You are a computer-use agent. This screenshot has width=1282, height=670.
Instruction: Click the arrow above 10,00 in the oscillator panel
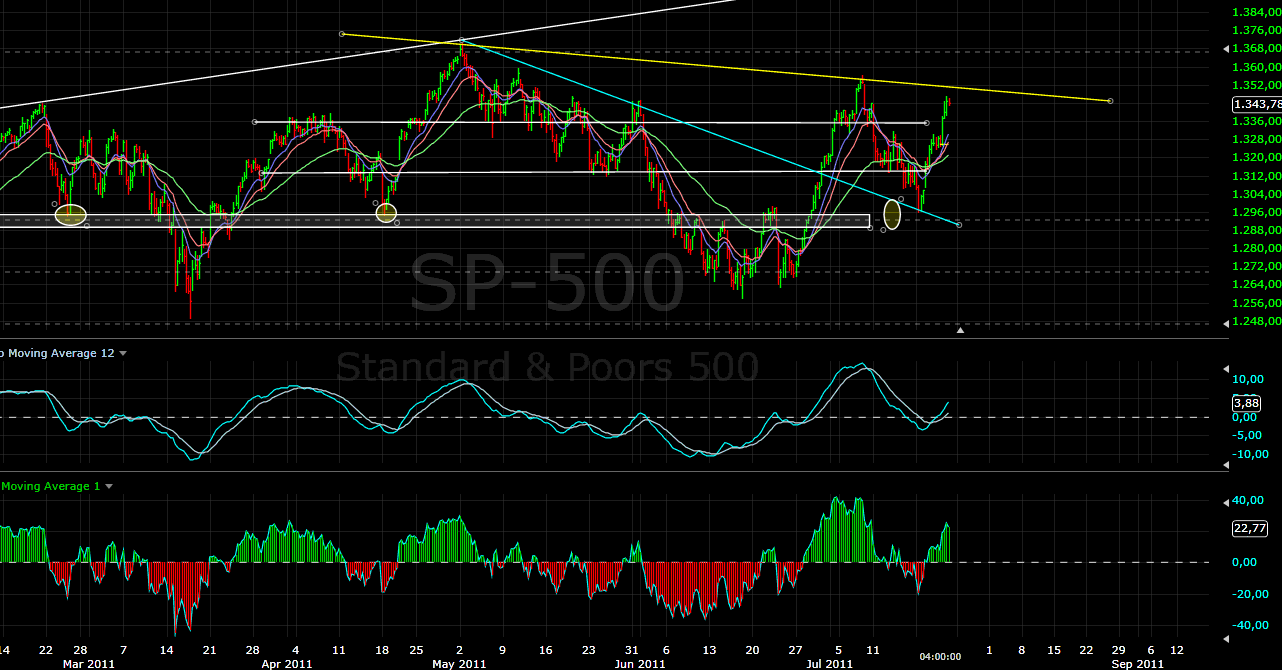pyautogui.click(x=1226, y=367)
